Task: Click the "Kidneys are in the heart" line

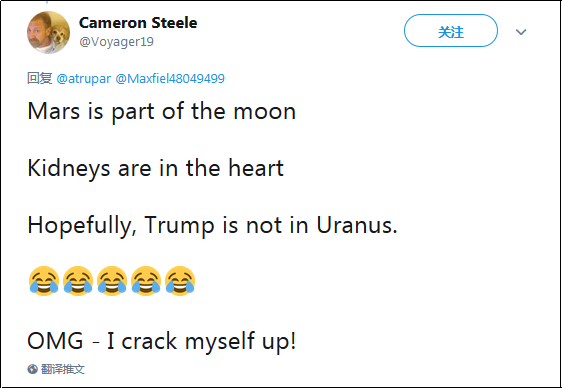Action: click(156, 168)
